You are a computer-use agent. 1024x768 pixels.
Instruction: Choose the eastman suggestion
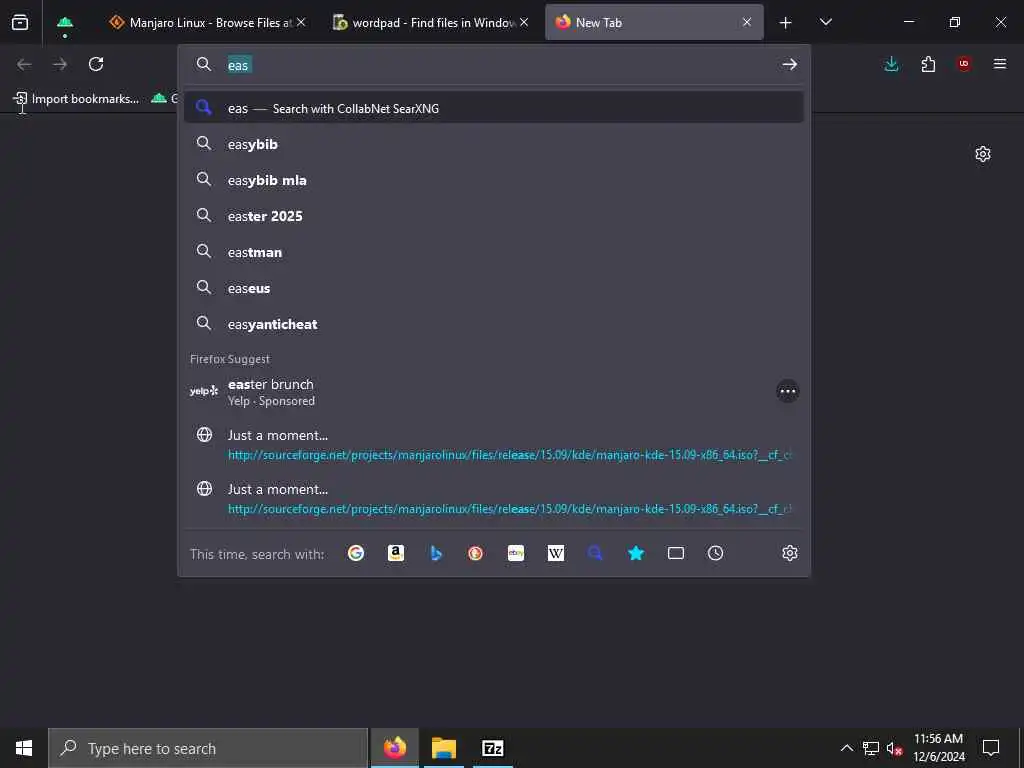[494, 251]
